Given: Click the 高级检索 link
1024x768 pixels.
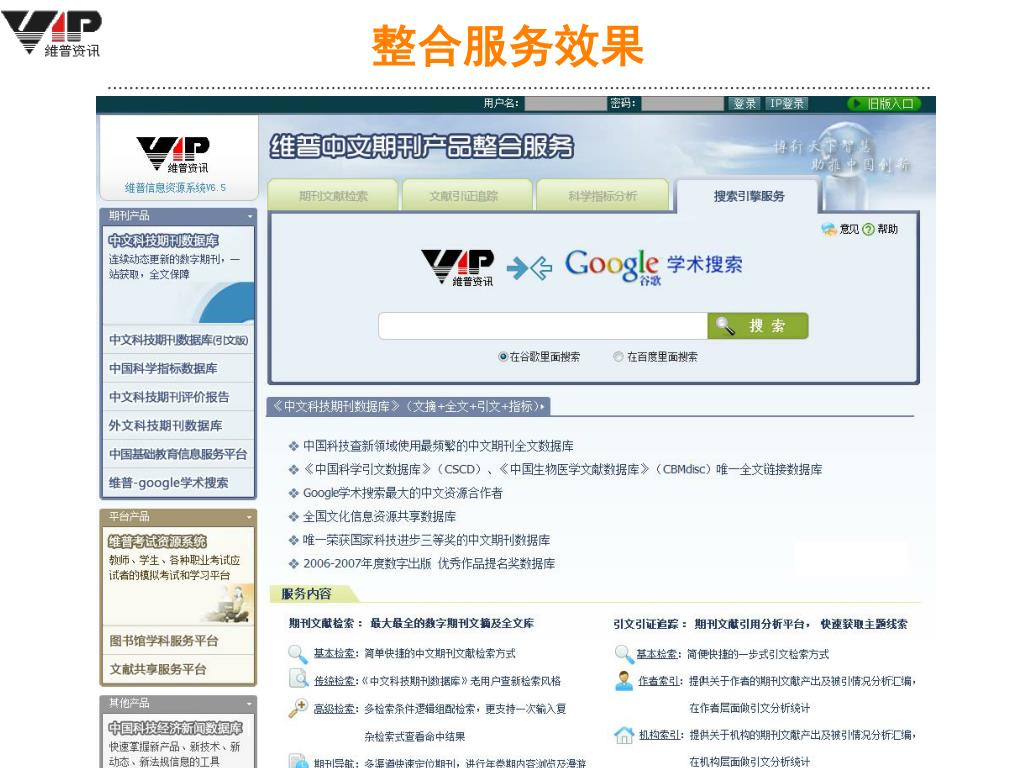Looking at the screenshot, I should [334, 709].
